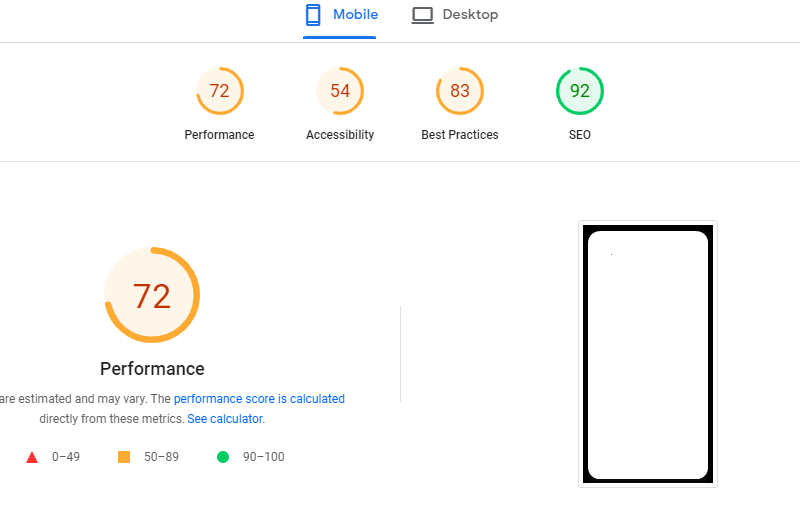
Task: Click the red triangle legend icon
Action: click(x=32, y=457)
